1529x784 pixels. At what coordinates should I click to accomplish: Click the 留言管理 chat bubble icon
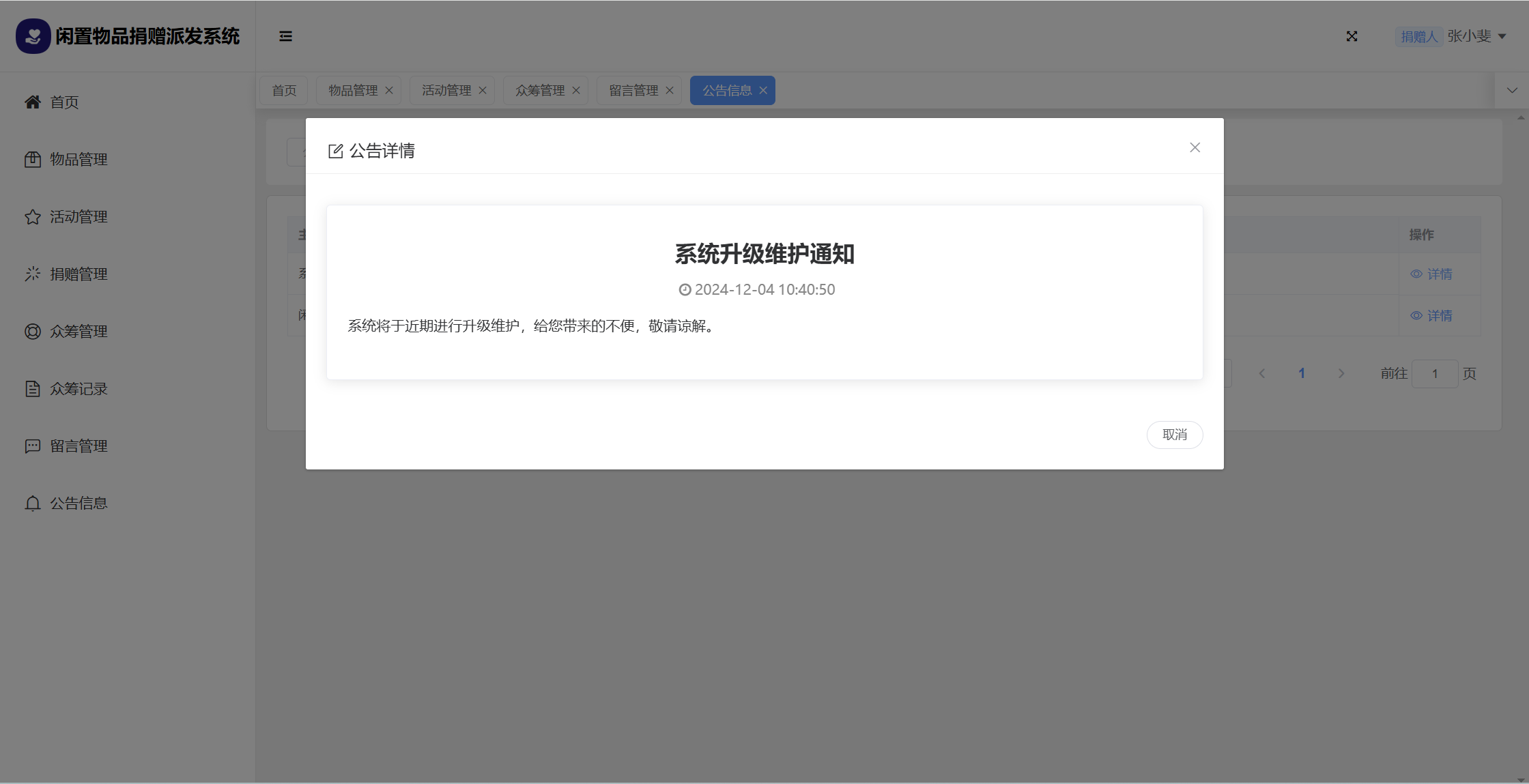(x=33, y=446)
